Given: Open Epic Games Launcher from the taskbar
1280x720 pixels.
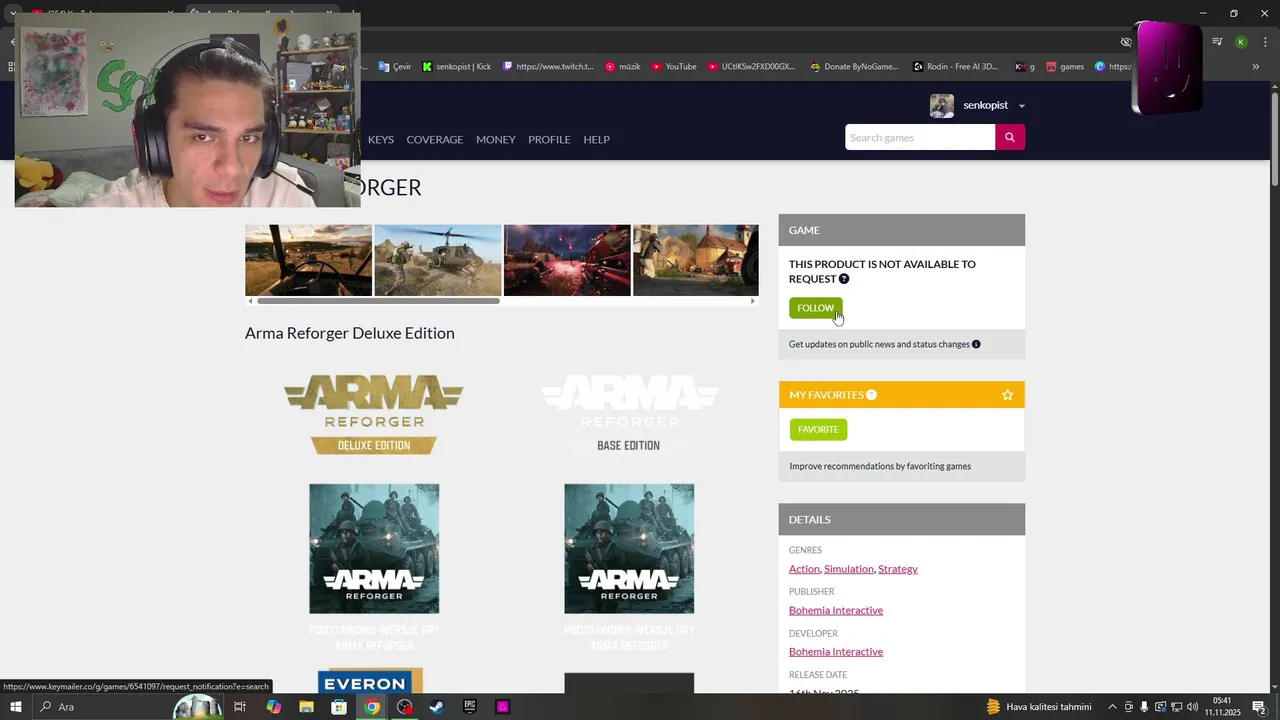Looking at the screenshot, I should pyautogui.click(x=470, y=707).
